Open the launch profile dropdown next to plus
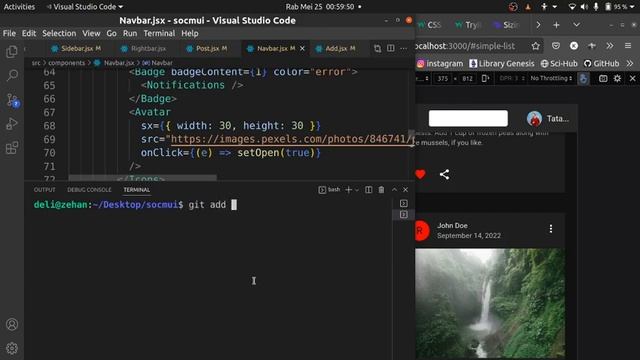The width and height of the screenshot is (640, 360). [357, 190]
